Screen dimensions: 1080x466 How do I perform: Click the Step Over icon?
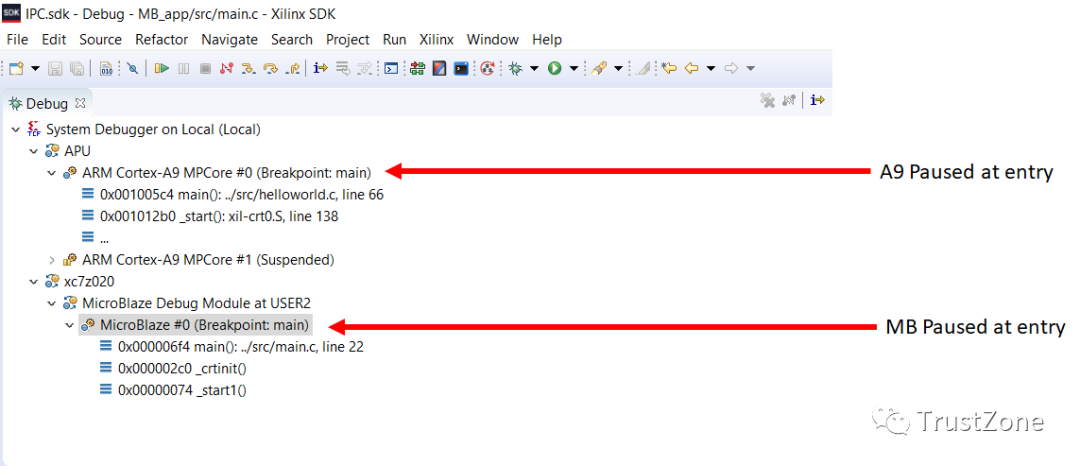[x=271, y=68]
